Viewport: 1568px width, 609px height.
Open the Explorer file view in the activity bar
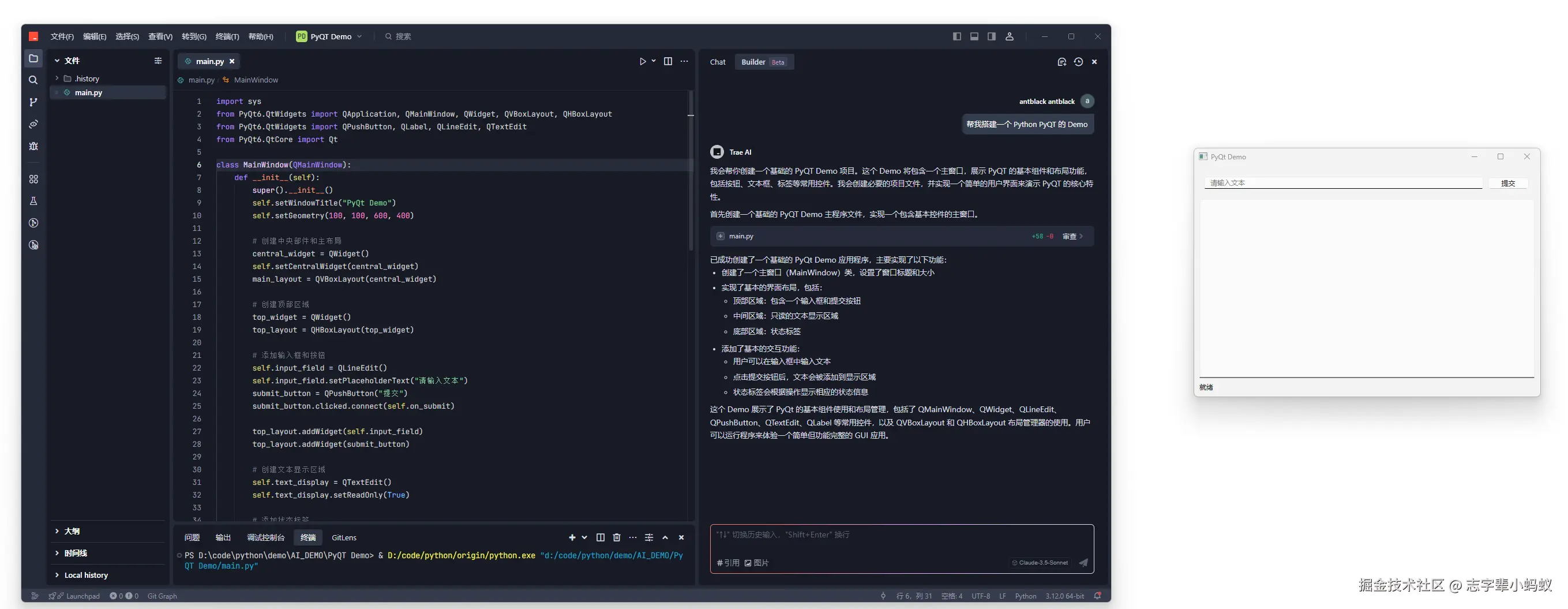33,58
